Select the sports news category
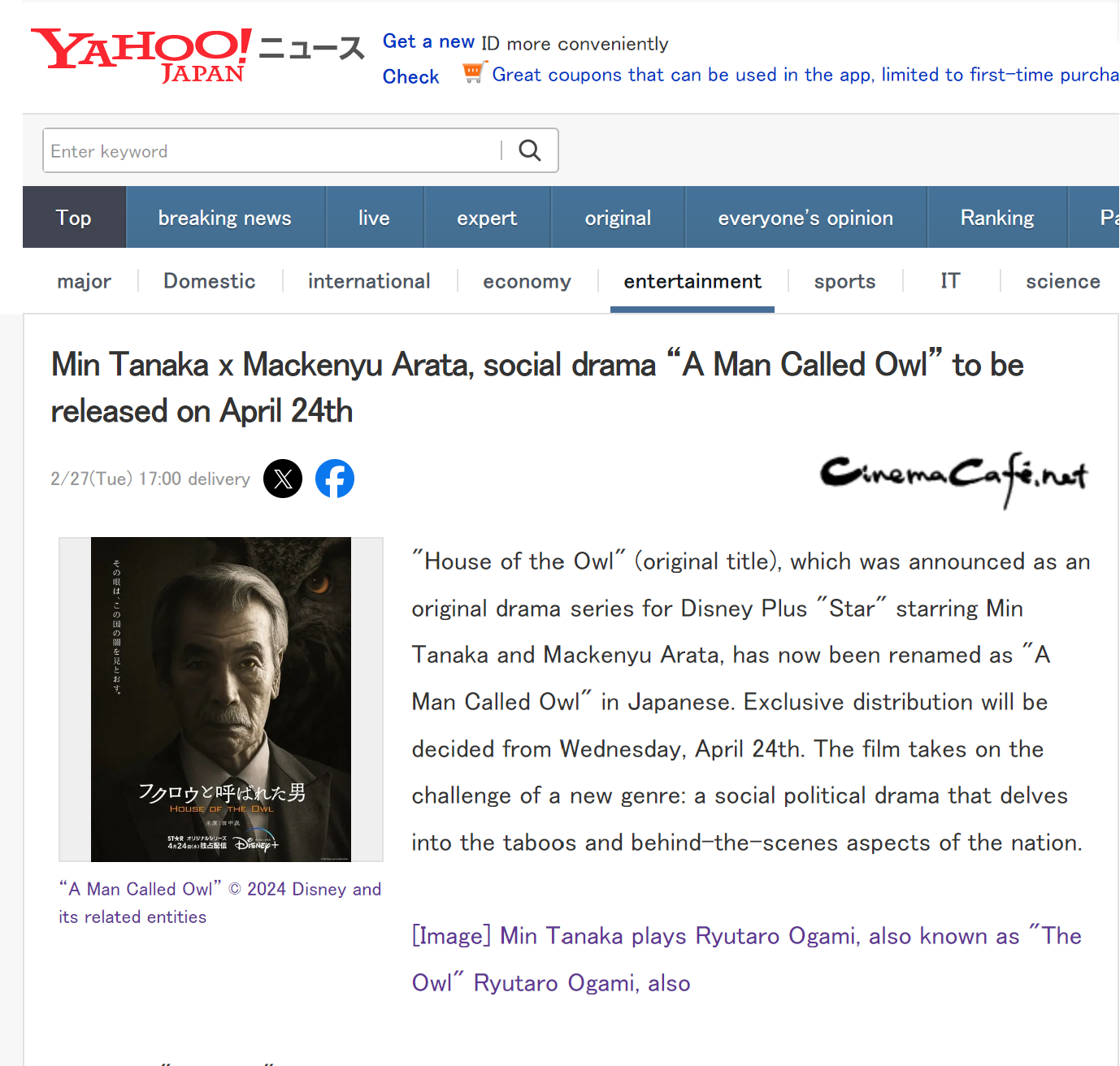The width and height of the screenshot is (1120, 1066). tap(845, 281)
